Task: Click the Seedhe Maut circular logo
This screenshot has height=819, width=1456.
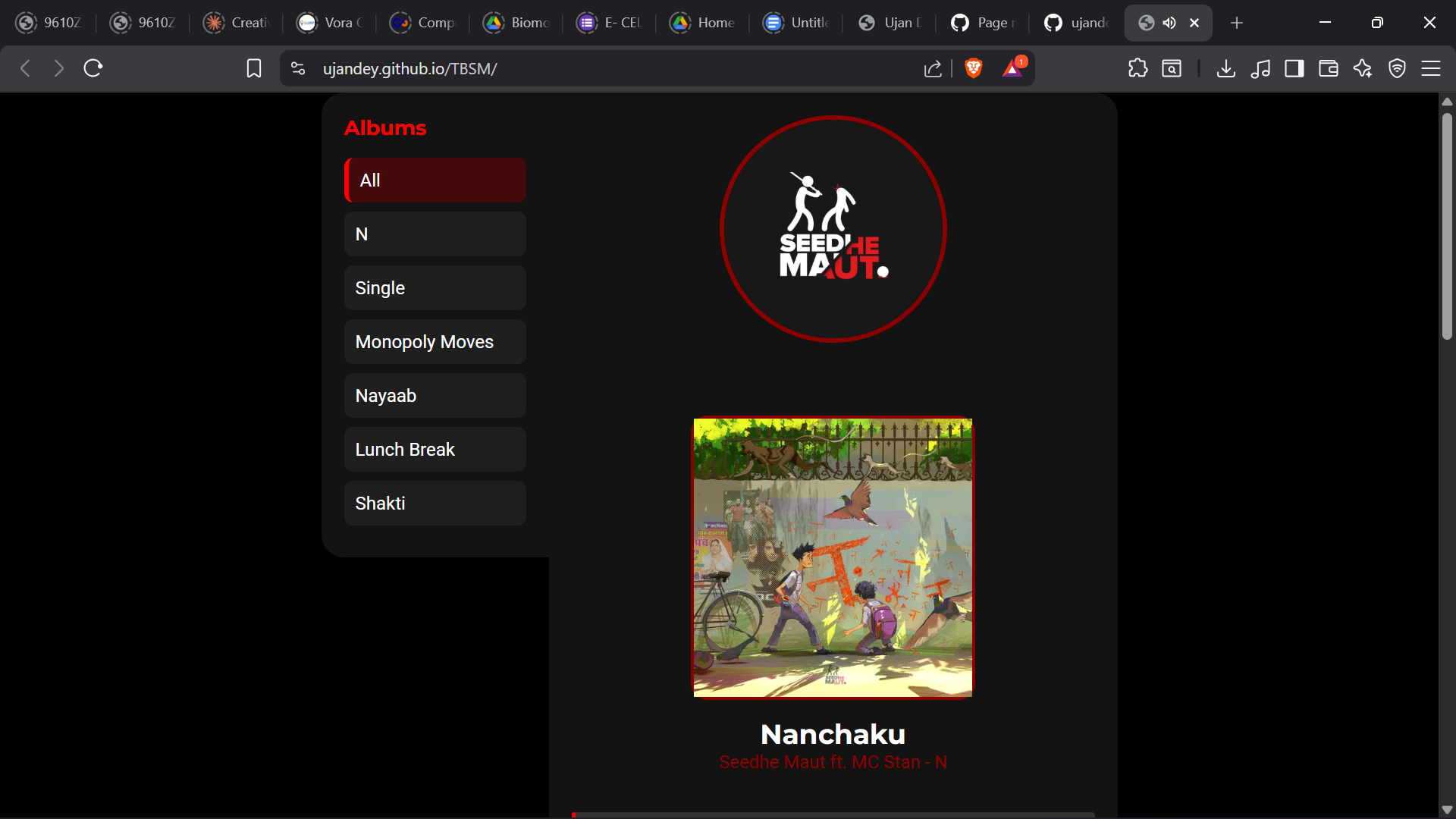Action: pos(833,229)
